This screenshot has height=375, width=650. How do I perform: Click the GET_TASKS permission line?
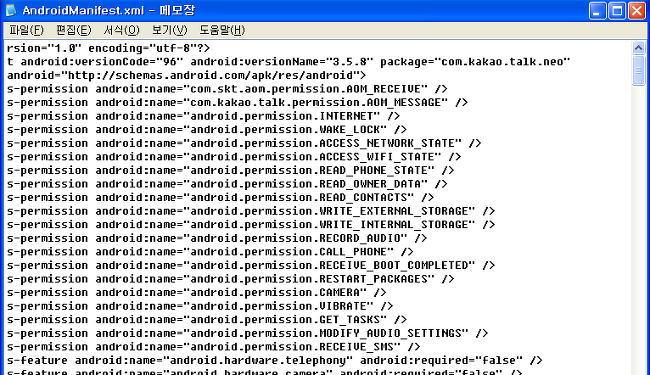coord(207,320)
